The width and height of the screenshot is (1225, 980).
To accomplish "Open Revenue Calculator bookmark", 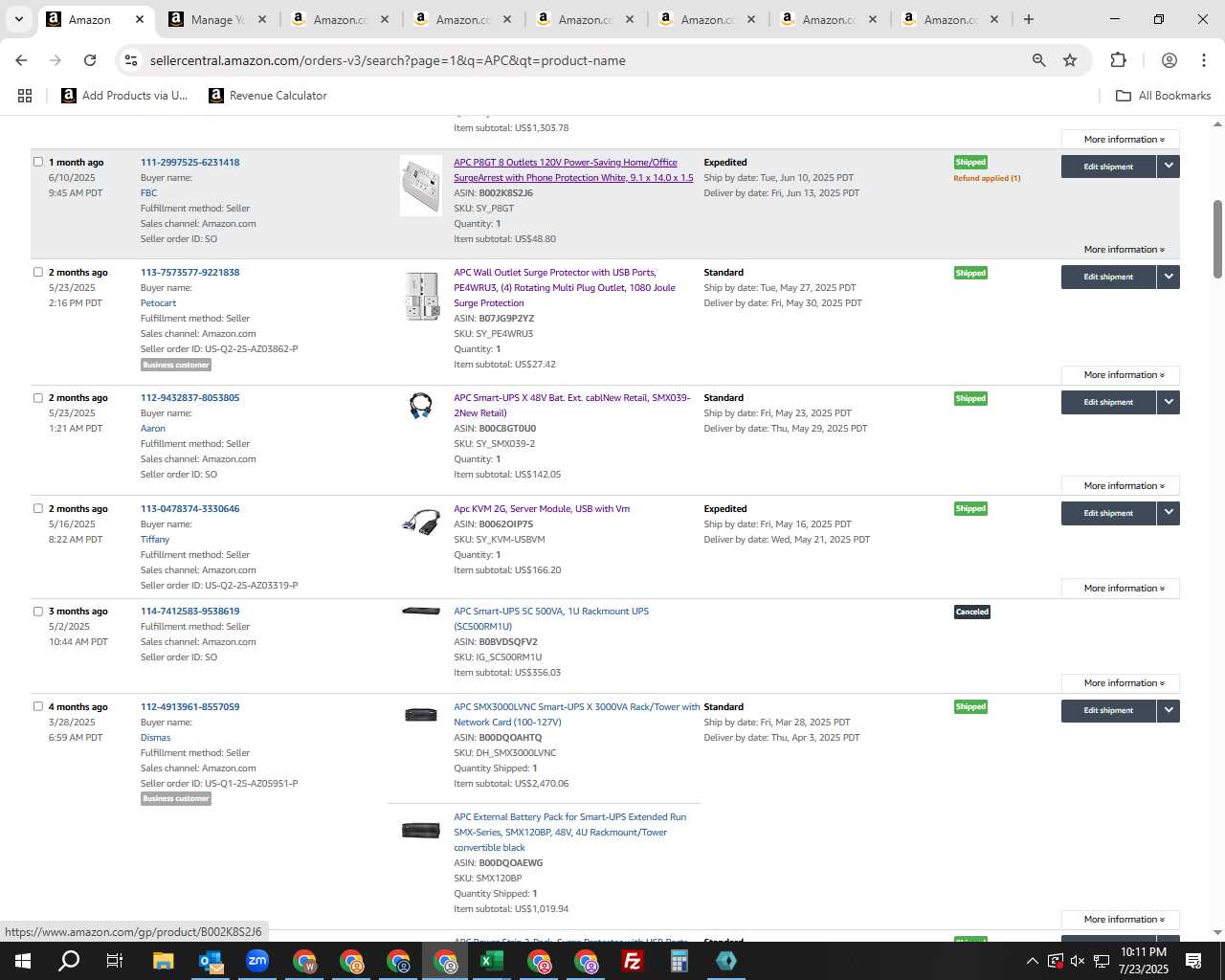I will coord(268,96).
